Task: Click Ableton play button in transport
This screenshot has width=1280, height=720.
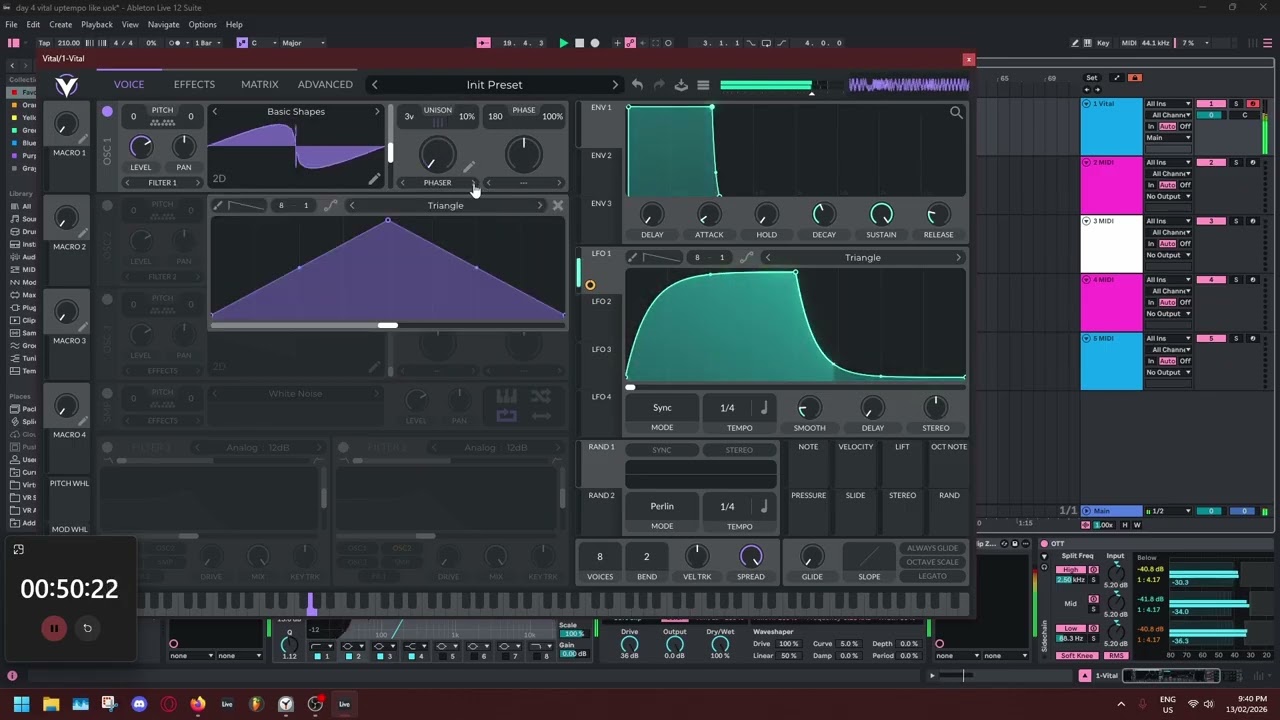Action: coord(563,43)
